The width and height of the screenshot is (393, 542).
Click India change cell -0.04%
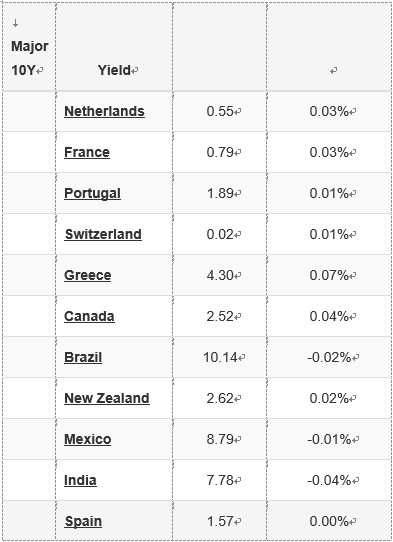coord(329,480)
